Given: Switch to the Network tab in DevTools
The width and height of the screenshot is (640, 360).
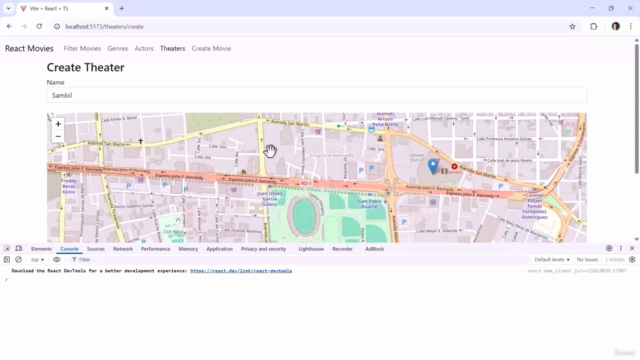Looking at the screenshot, I should (123, 249).
